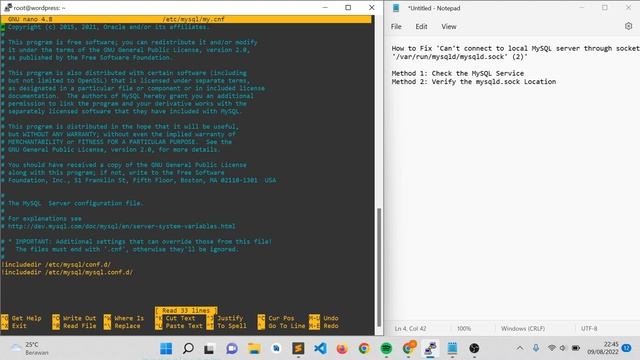
Task: Click Read File in nano shortcuts
Action: pyautogui.click(x=80, y=326)
